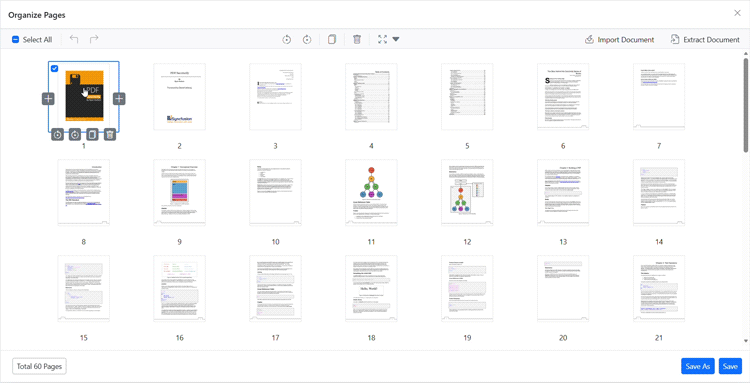Select the page 19 thumbnail
Image resolution: width=750 pixels, height=383 pixels.
(467, 288)
